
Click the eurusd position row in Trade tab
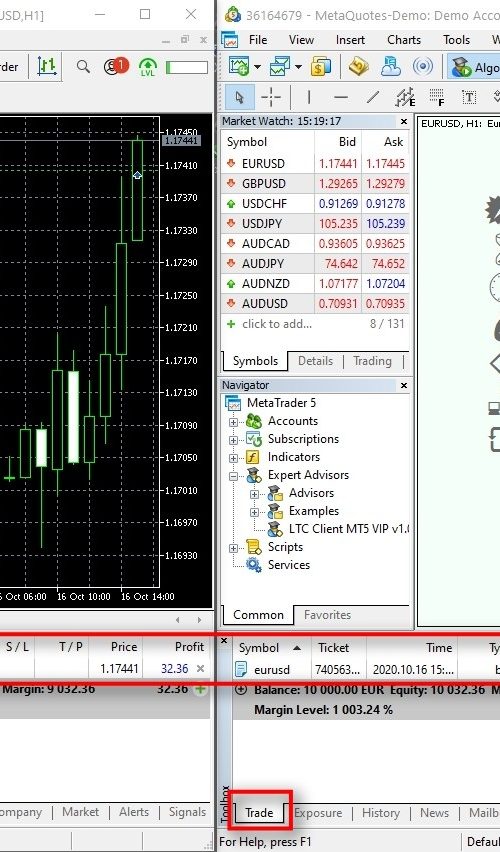[x=366, y=669]
